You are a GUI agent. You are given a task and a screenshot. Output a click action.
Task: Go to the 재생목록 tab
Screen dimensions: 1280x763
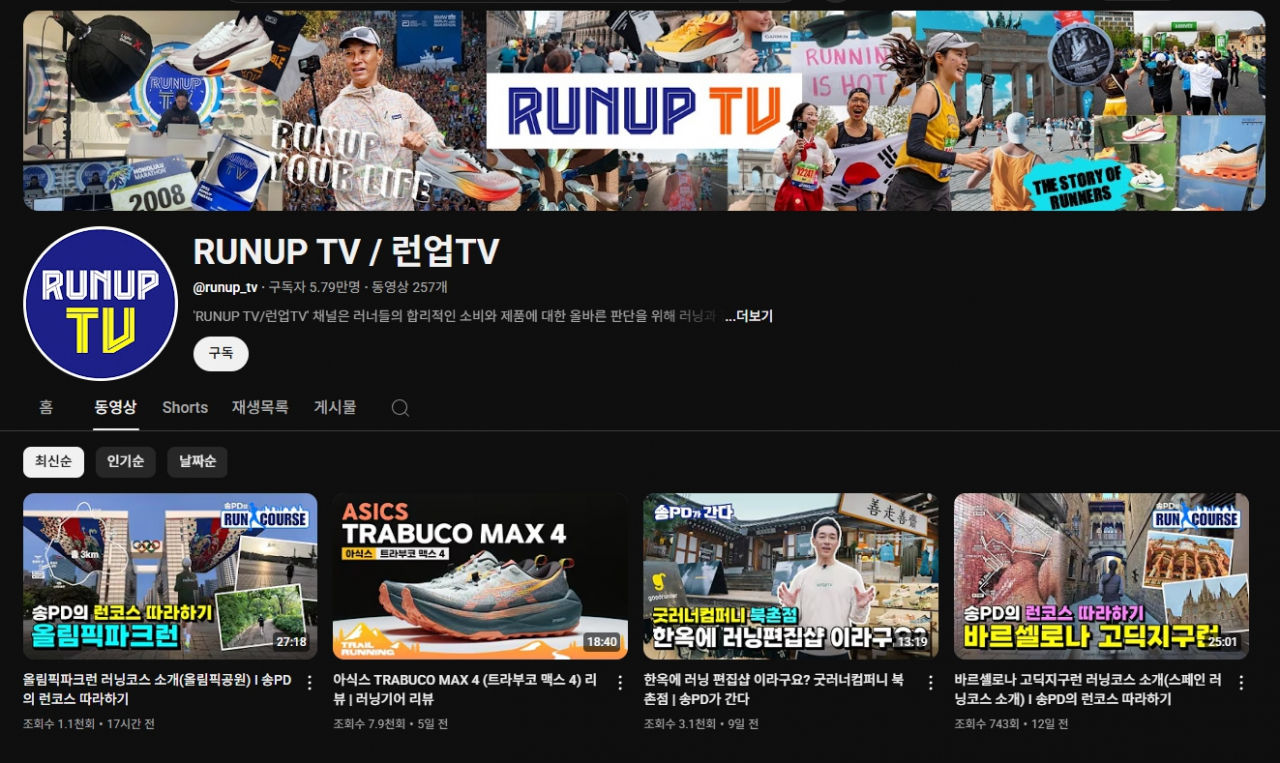(260, 407)
